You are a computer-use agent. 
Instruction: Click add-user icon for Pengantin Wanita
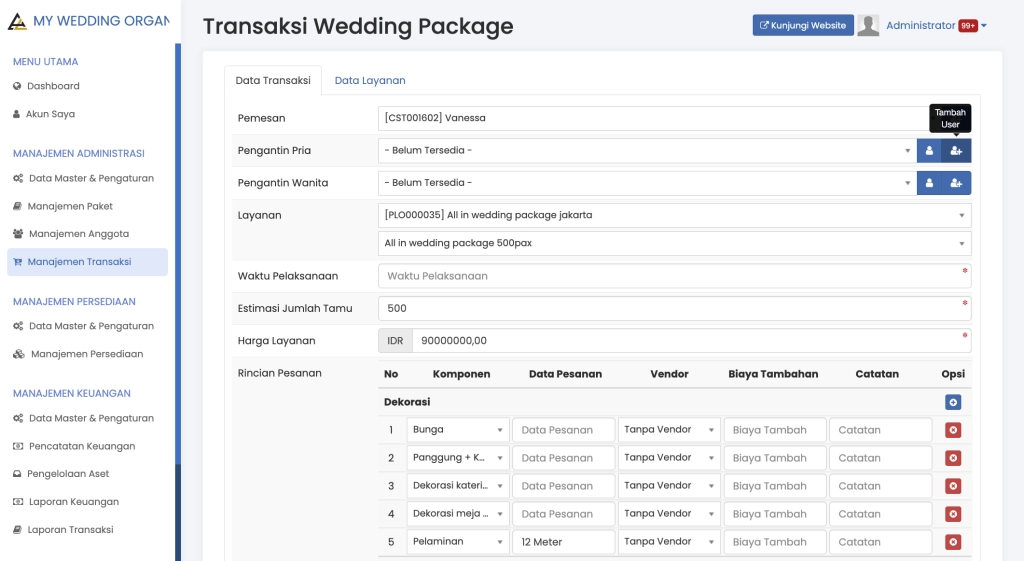[x=956, y=183]
